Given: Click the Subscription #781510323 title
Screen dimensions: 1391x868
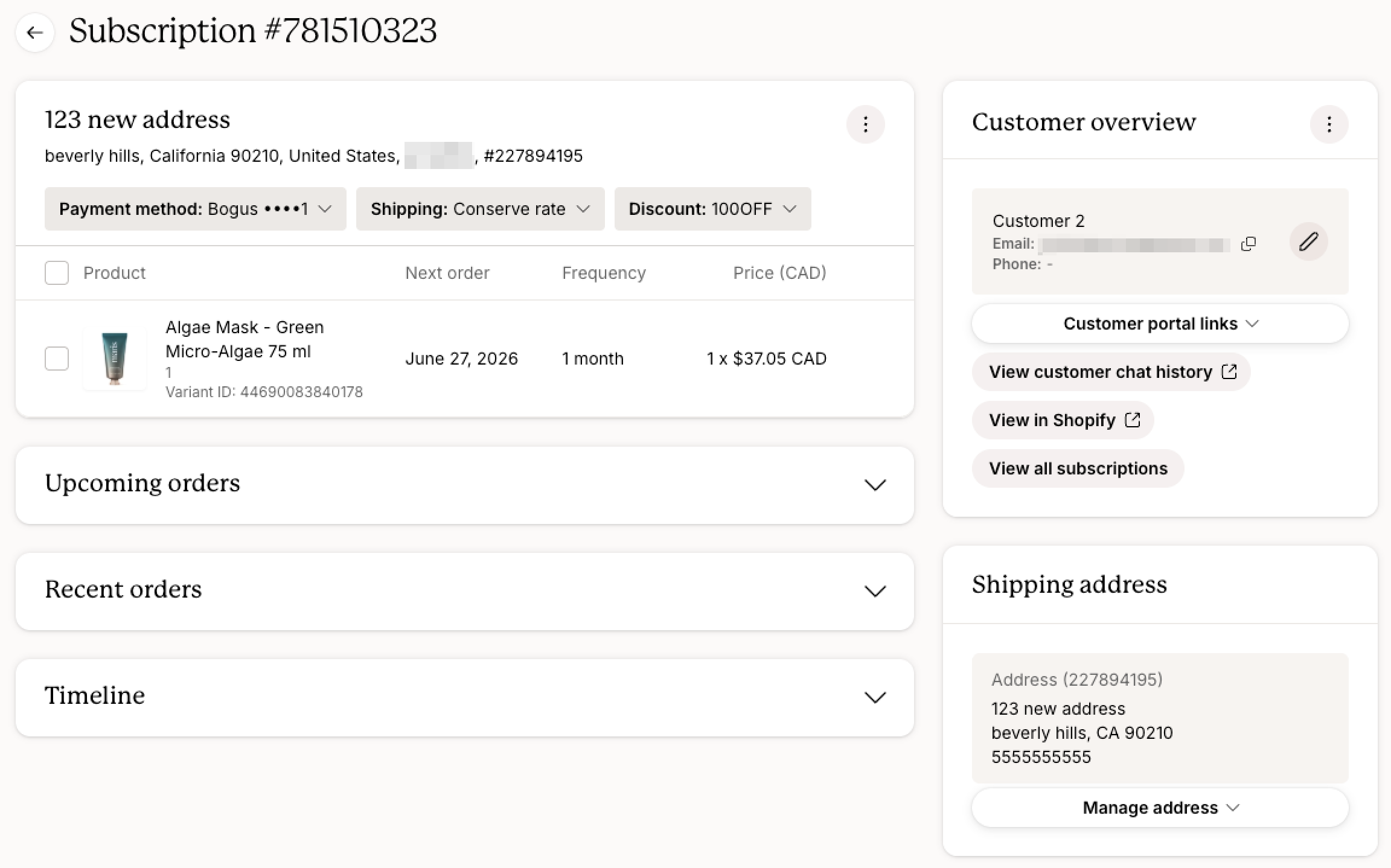Looking at the screenshot, I should coord(253,31).
